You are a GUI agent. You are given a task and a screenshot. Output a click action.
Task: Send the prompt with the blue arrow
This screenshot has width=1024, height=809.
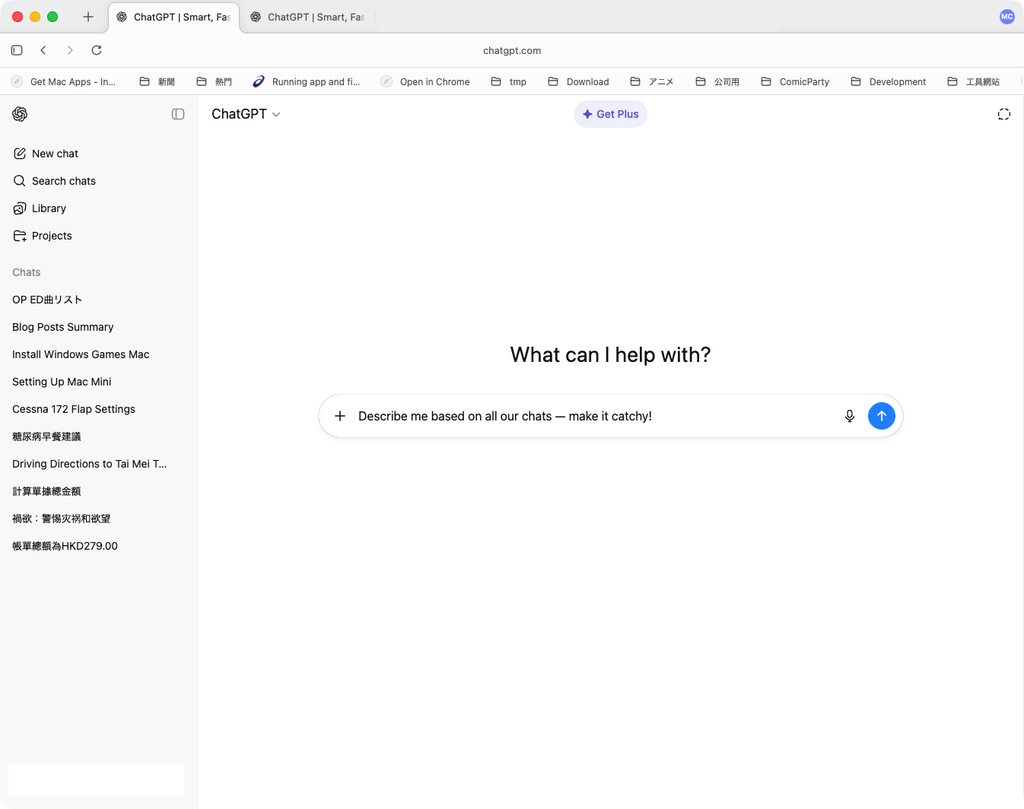(881, 416)
